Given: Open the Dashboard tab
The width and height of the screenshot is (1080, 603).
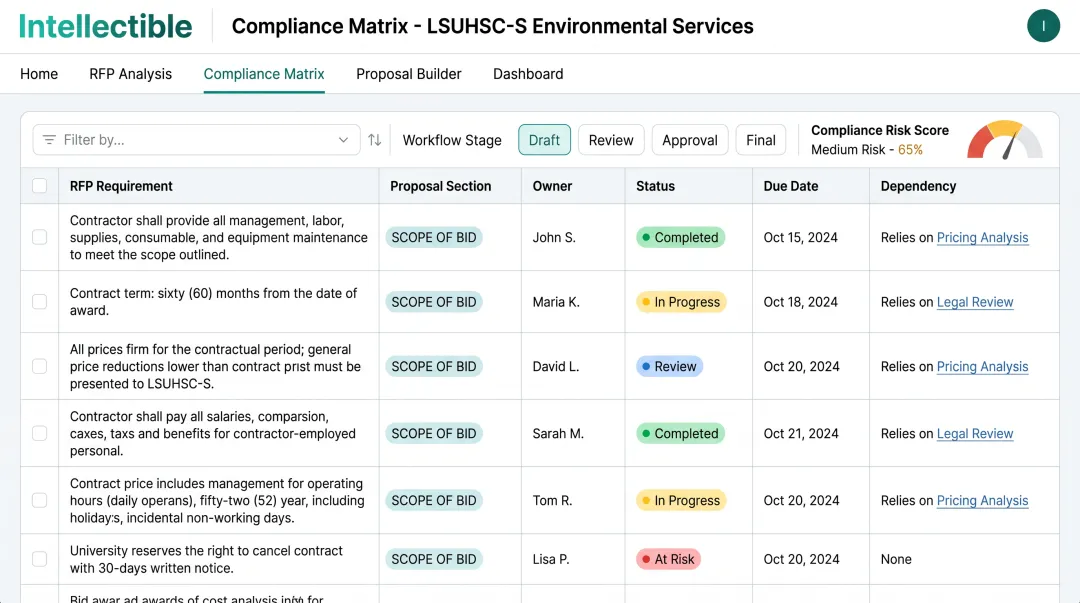Looking at the screenshot, I should click(528, 74).
